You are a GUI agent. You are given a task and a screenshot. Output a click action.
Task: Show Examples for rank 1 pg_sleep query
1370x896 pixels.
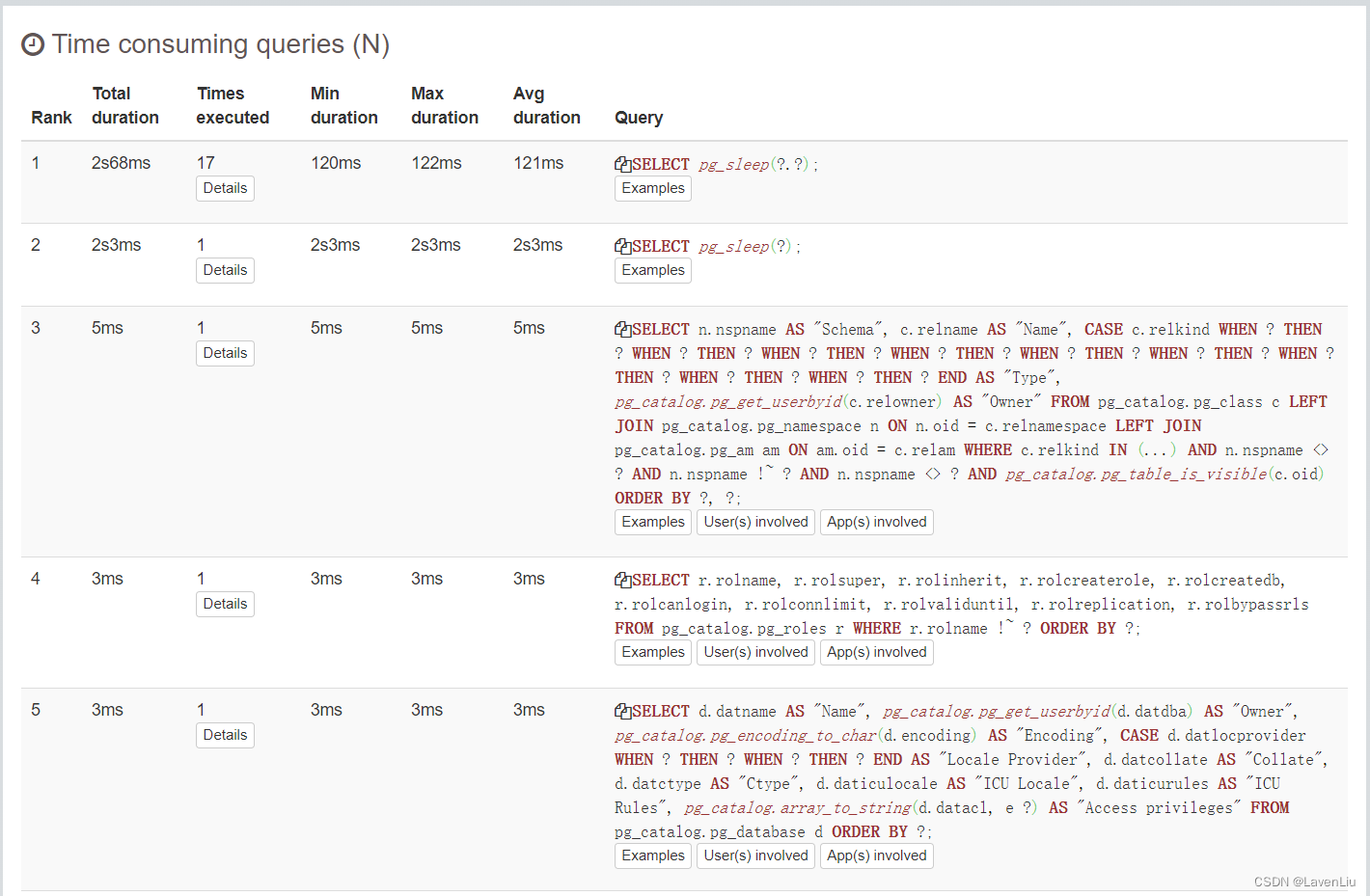pos(653,189)
